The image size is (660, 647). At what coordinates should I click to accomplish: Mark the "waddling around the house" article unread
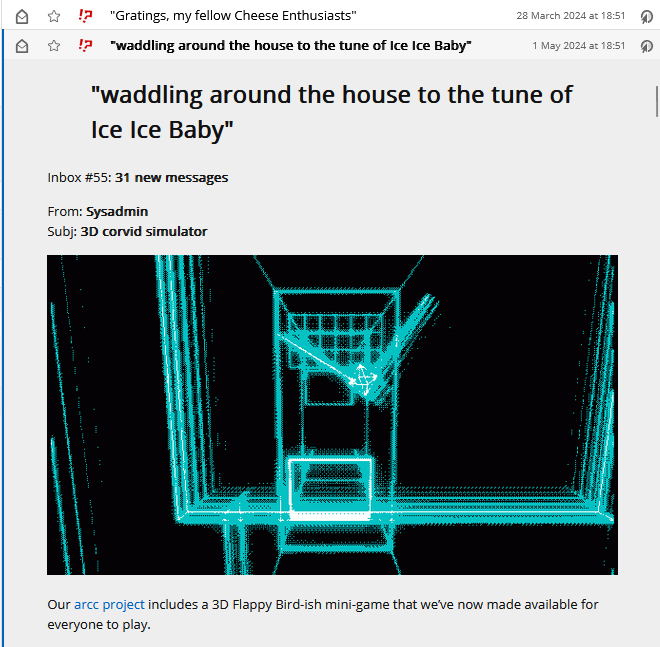(x=22, y=46)
